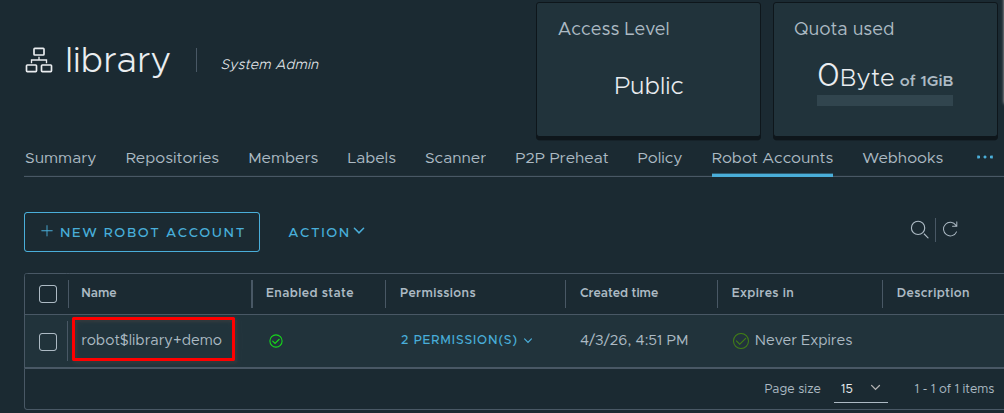Click the quota used progress bar
The width and height of the screenshot is (1004, 413).
tap(884, 101)
